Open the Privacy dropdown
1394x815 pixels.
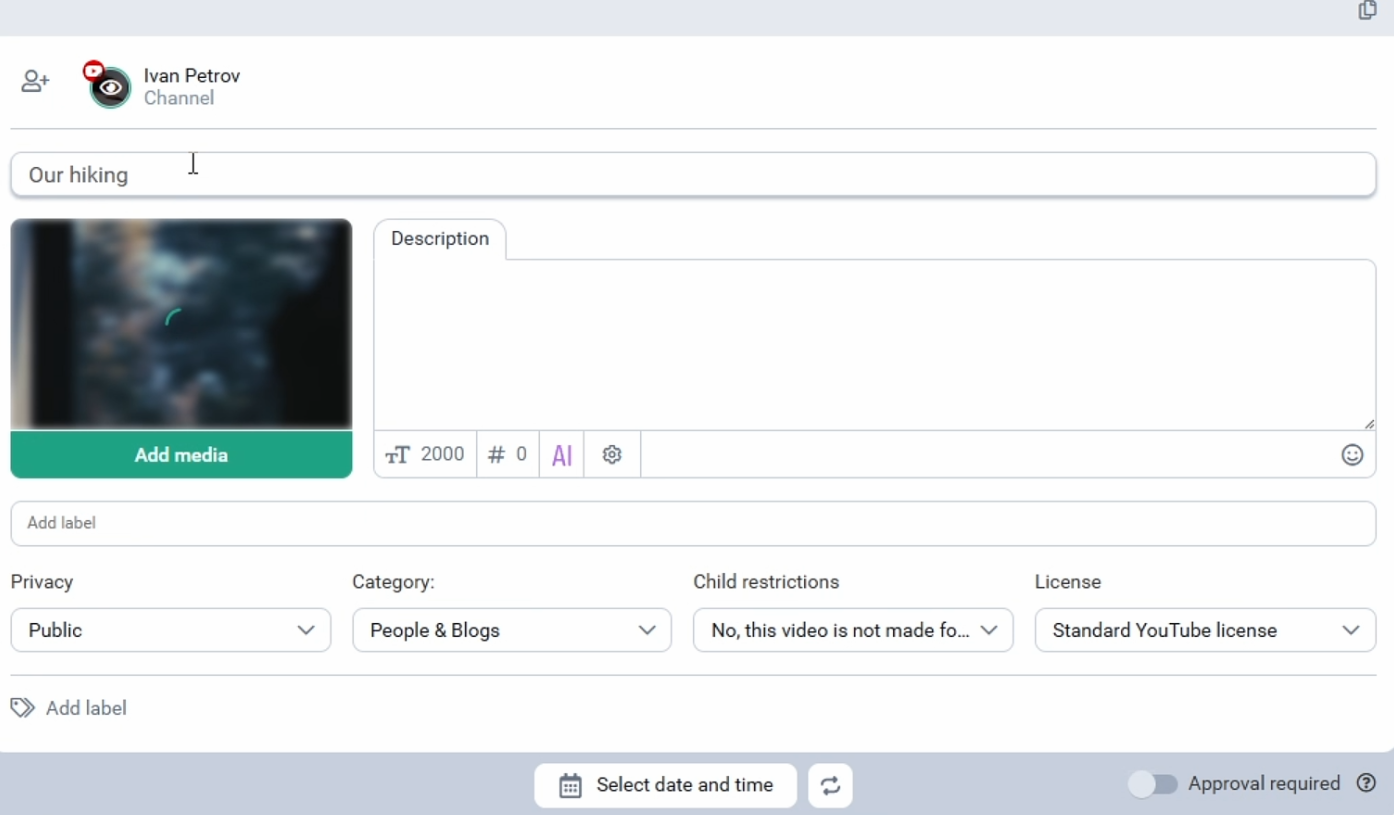point(170,630)
